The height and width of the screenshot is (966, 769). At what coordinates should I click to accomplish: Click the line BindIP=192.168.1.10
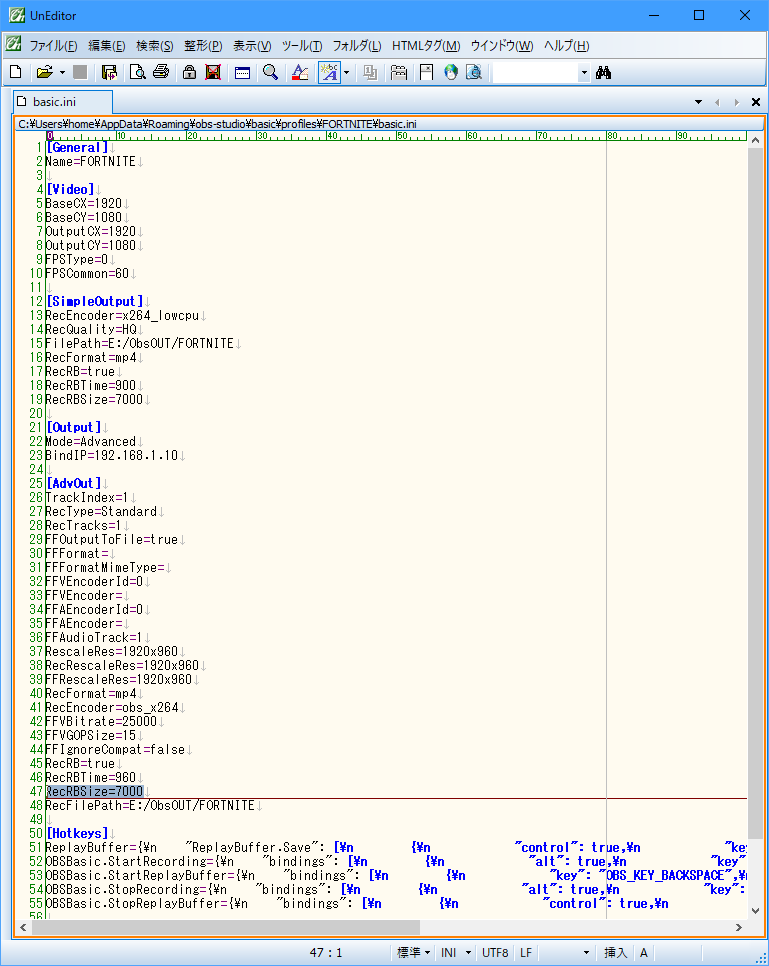pos(112,455)
